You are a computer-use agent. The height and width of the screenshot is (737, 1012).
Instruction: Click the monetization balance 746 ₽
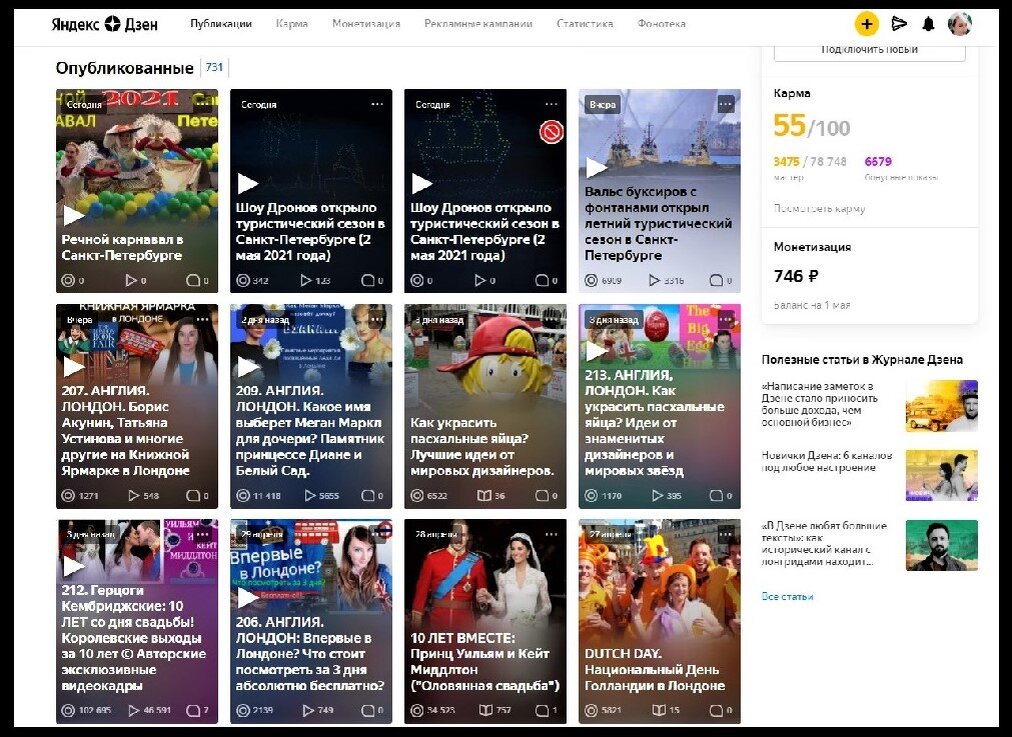(796, 276)
